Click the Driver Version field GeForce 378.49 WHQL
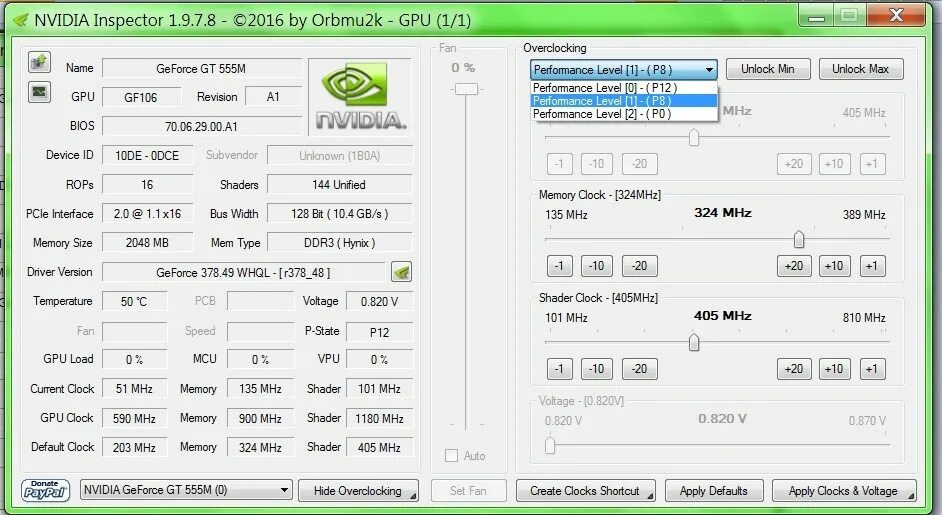The image size is (942, 515). [x=243, y=272]
